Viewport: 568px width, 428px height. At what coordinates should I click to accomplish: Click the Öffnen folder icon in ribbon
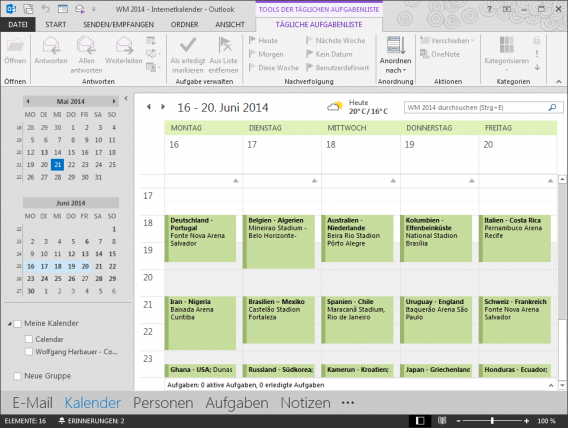15,46
